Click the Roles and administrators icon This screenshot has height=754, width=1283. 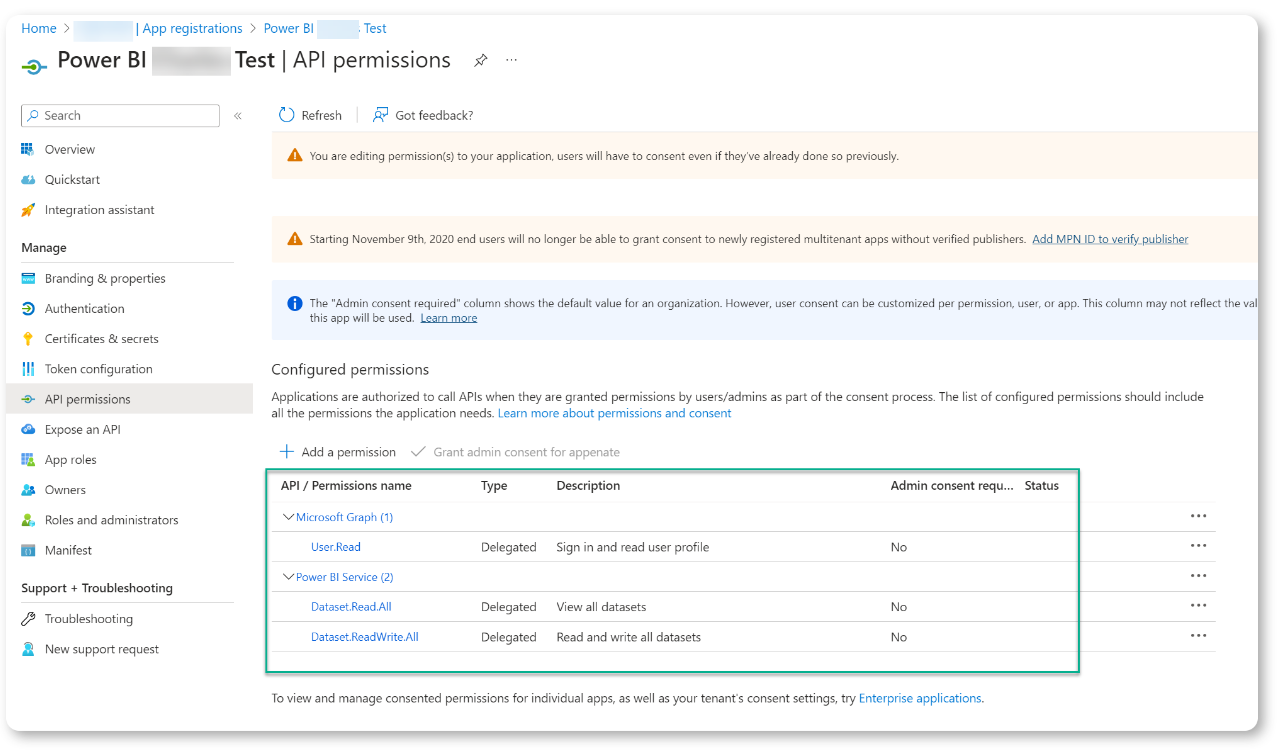click(x=28, y=520)
